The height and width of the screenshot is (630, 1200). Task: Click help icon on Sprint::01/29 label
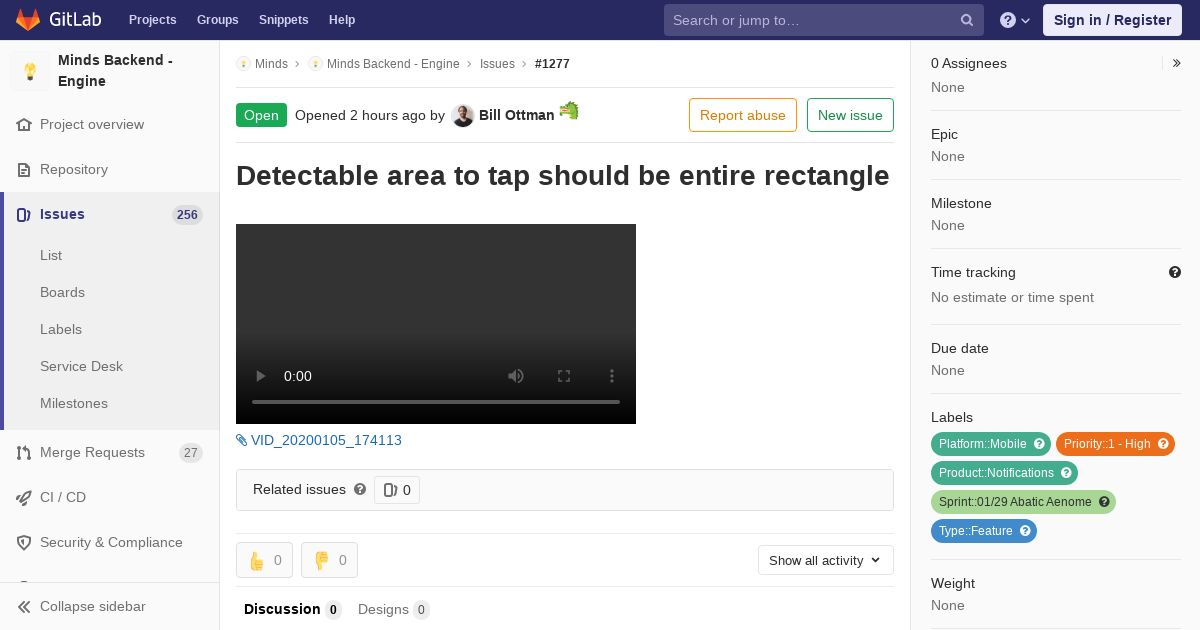tap(1104, 502)
